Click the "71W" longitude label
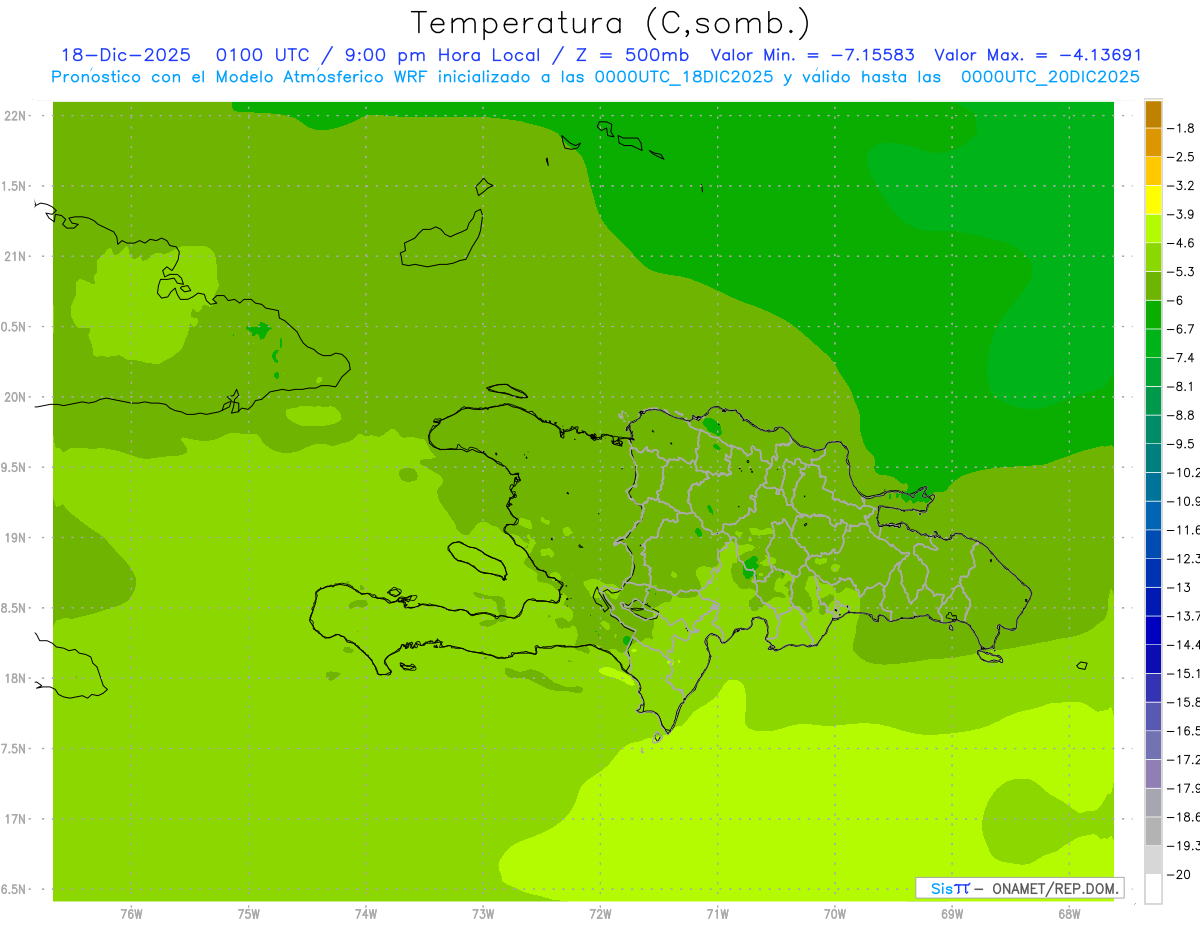Viewport: 1200px width, 927px height. [717, 915]
